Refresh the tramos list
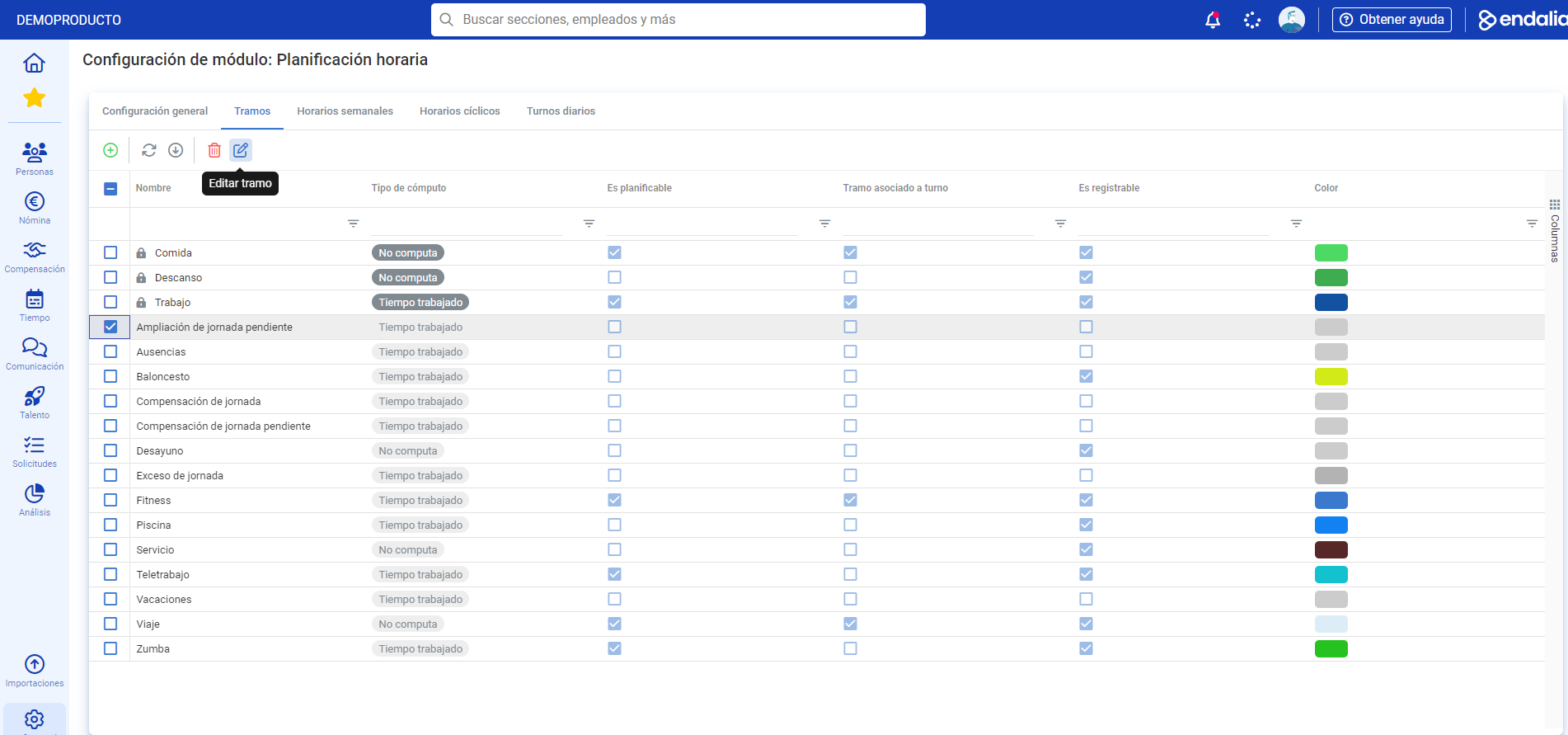This screenshot has width=1568, height=735. [x=149, y=150]
